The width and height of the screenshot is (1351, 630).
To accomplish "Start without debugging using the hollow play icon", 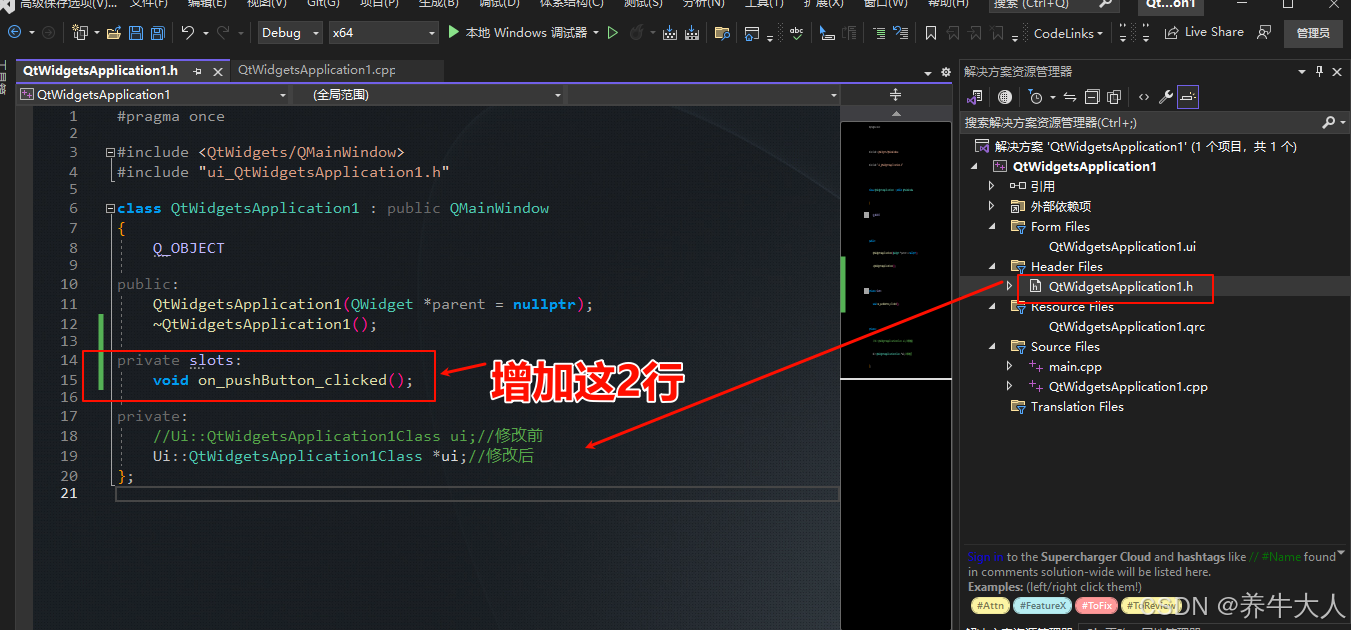I will (x=613, y=33).
